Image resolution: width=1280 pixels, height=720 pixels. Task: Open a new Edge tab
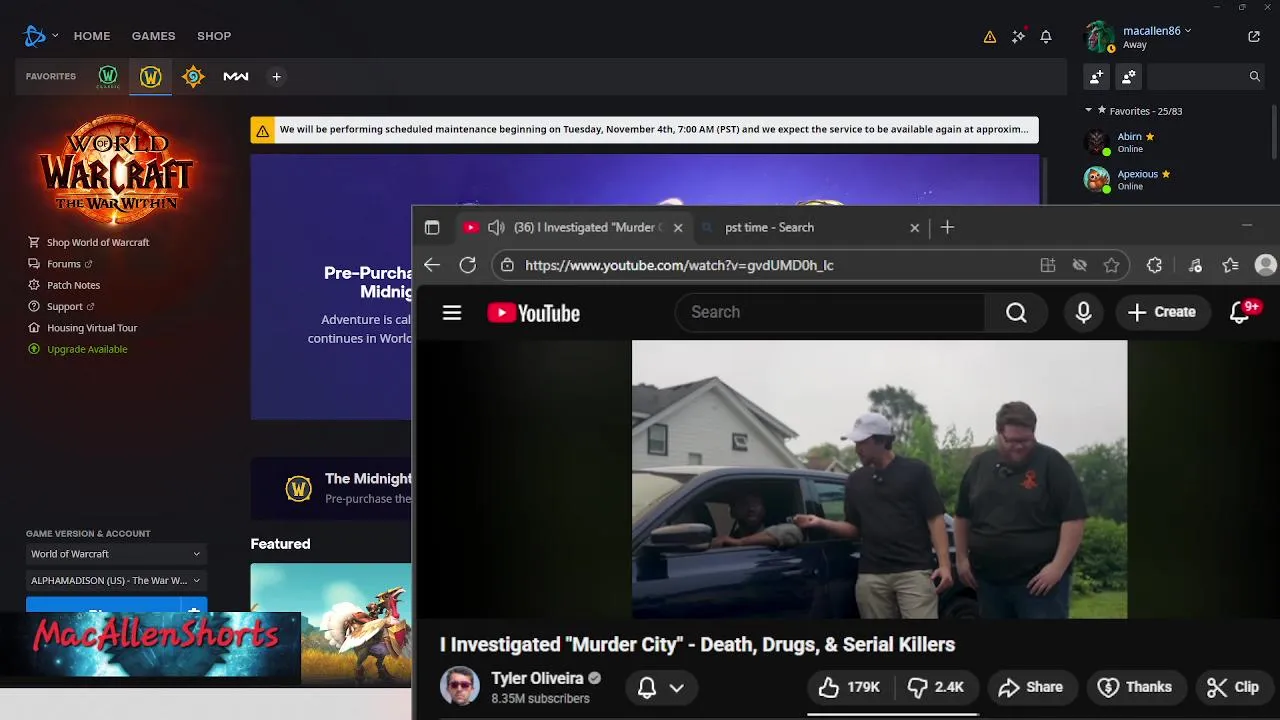click(947, 228)
